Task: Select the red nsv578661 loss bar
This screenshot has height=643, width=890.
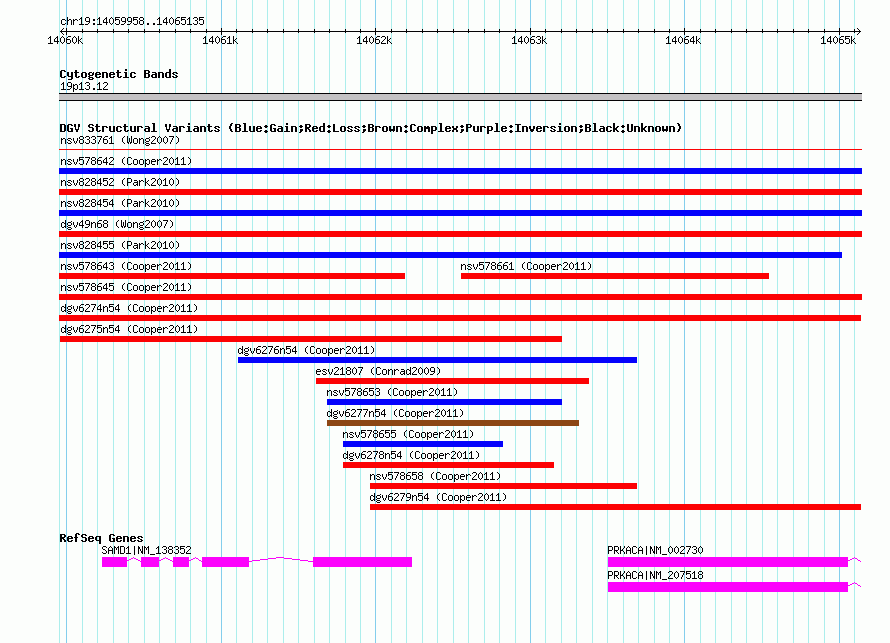Action: (615, 276)
